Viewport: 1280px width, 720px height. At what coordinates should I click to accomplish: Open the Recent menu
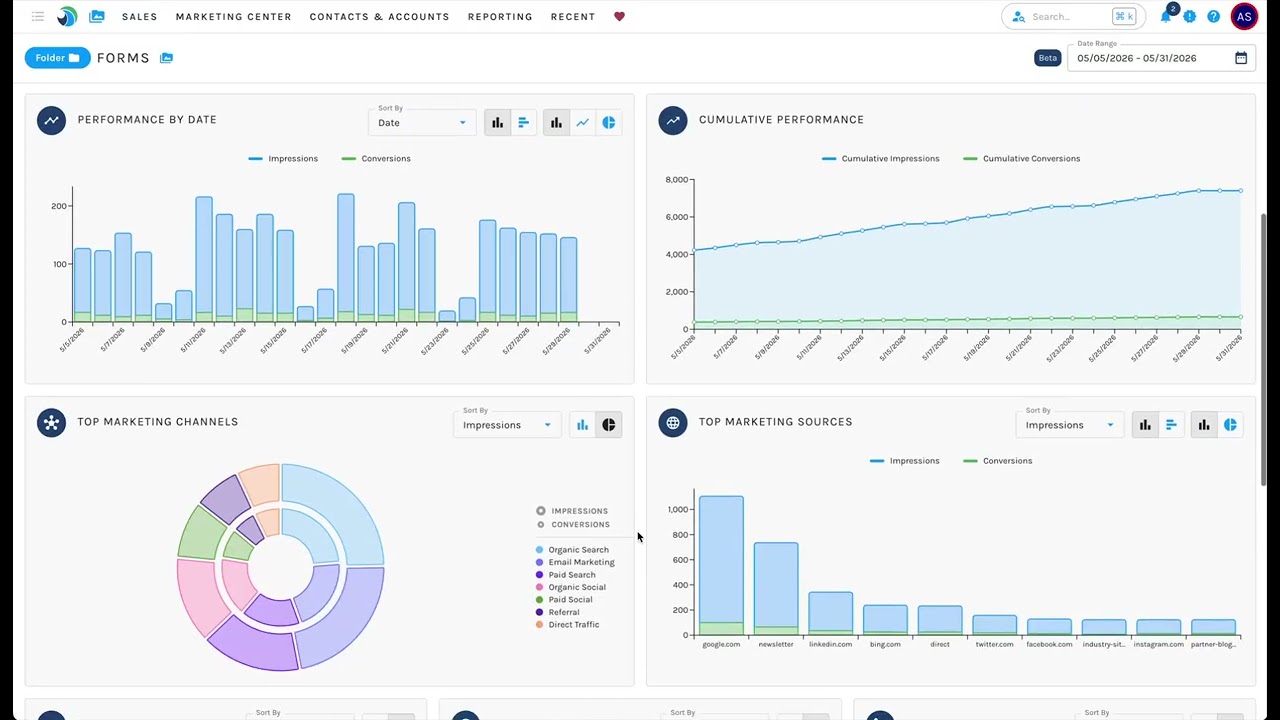(573, 17)
